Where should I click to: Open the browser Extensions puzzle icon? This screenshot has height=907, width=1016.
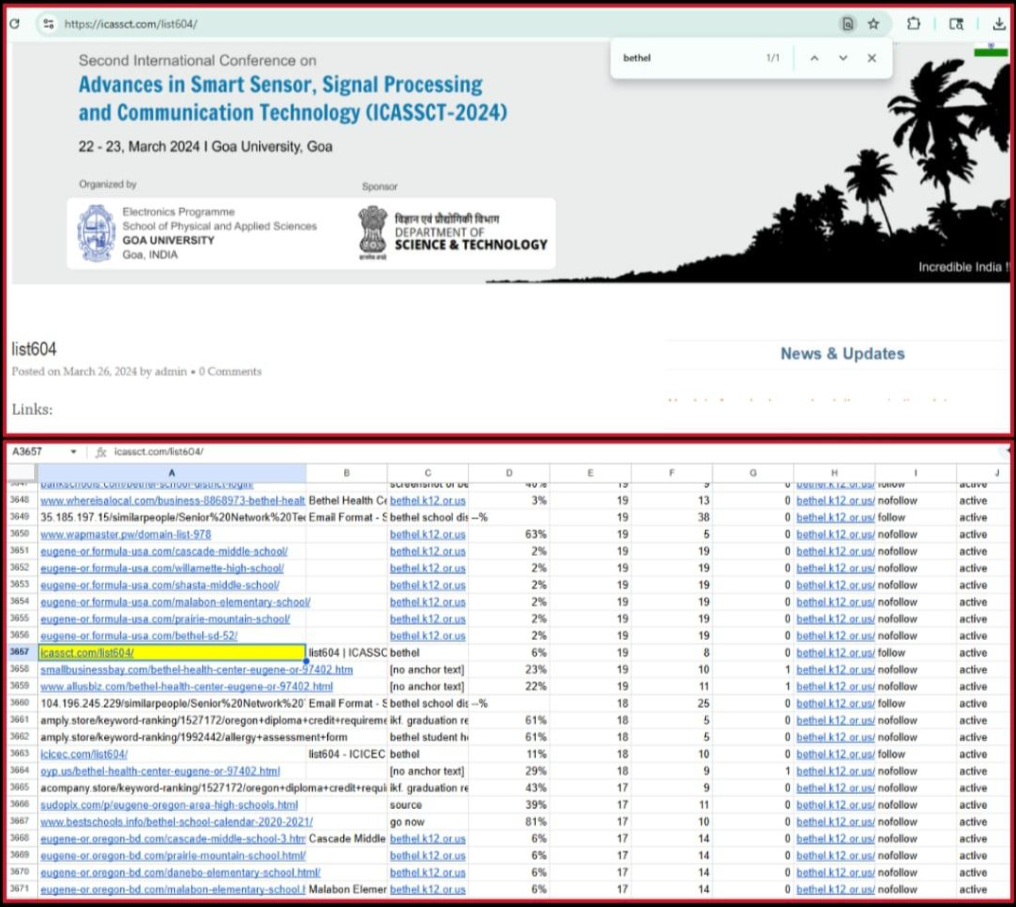coord(913,24)
